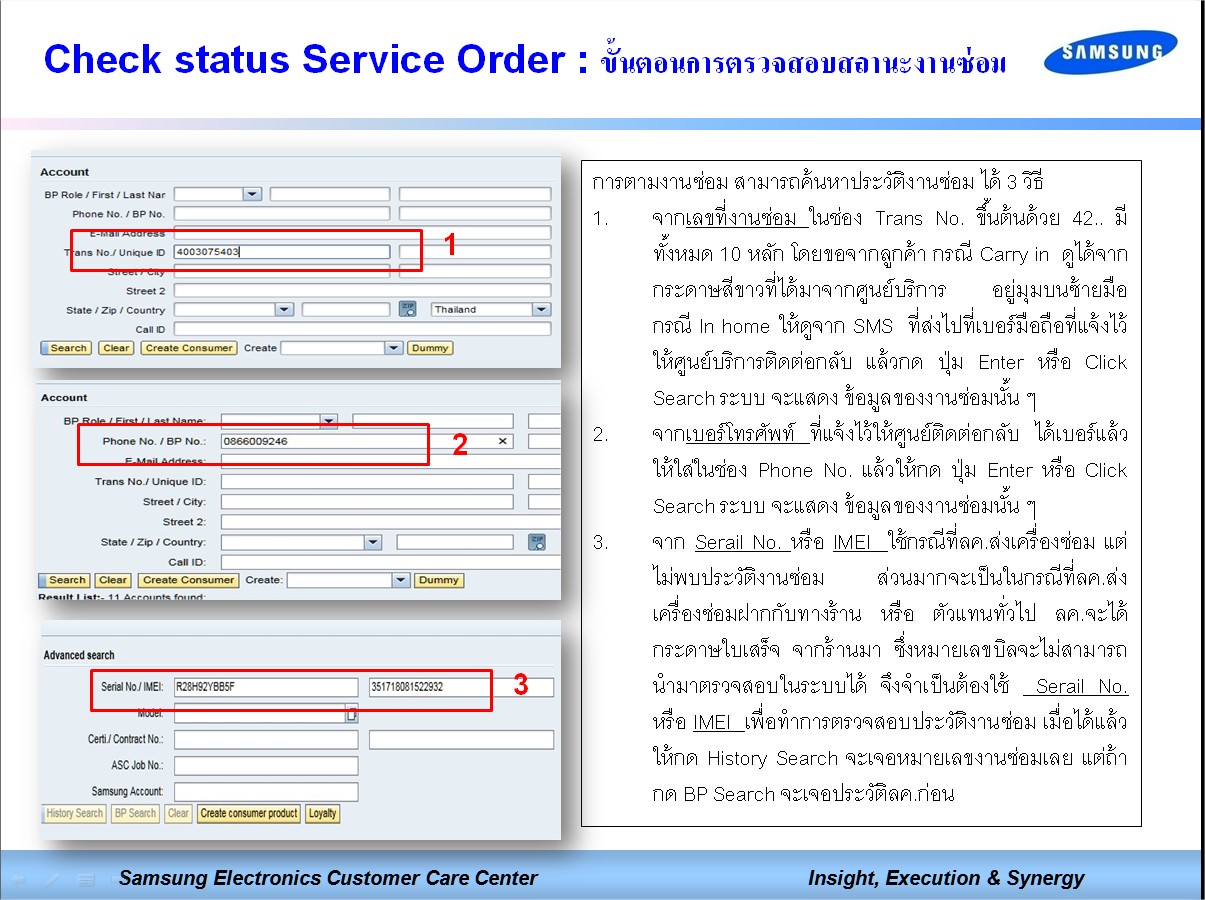Image resolution: width=1205 pixels, height=900 pixels.
Task: Click the "Result List:- 11 Accounts found" text
Action: point(121,598)
